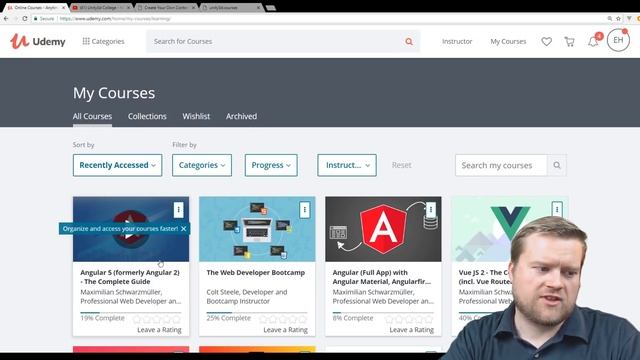Open the Angular 5 Complete Guide title

(x=130, y=277)
